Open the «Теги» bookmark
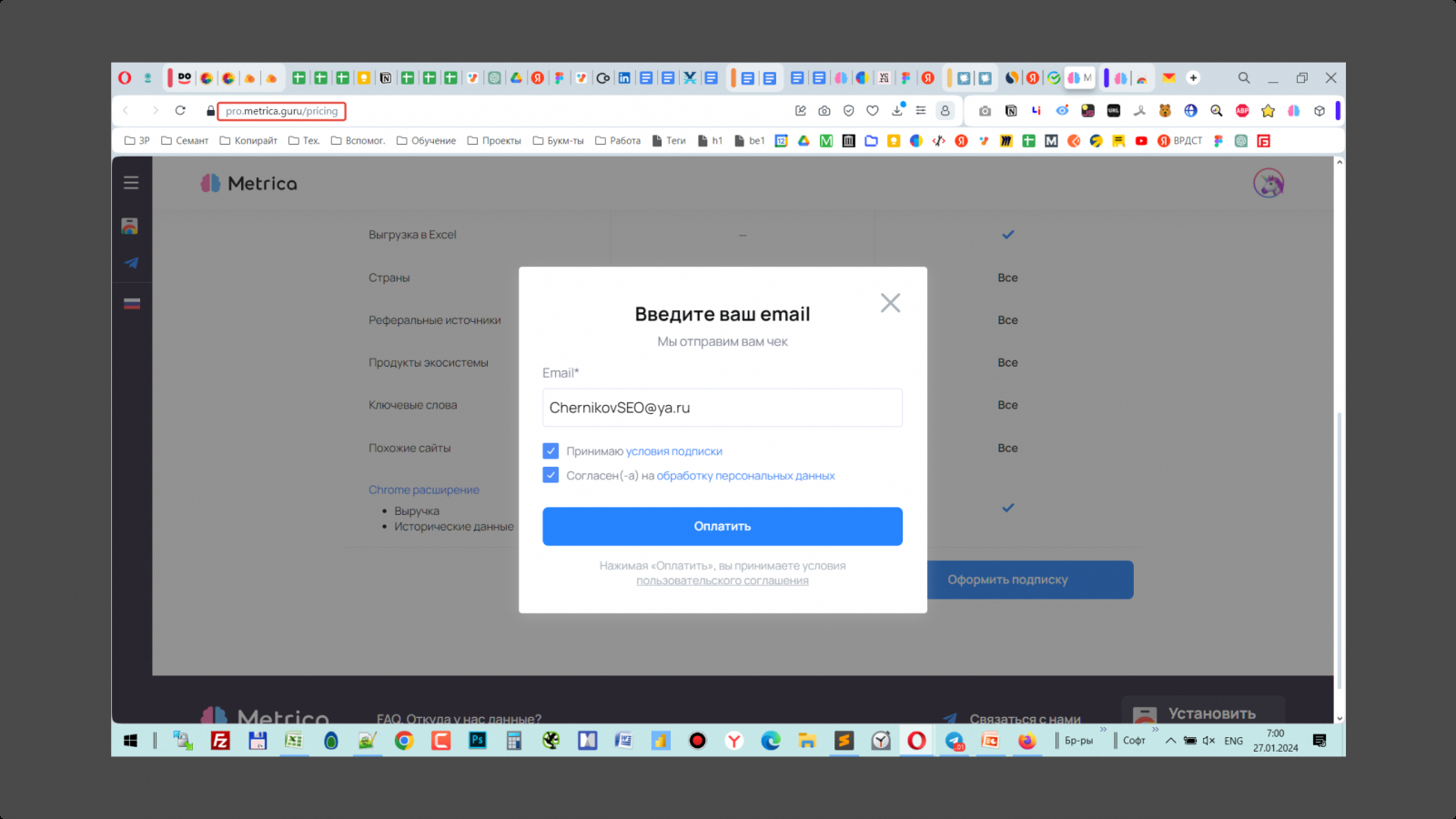1456x819 pixels. click(669, 141)
